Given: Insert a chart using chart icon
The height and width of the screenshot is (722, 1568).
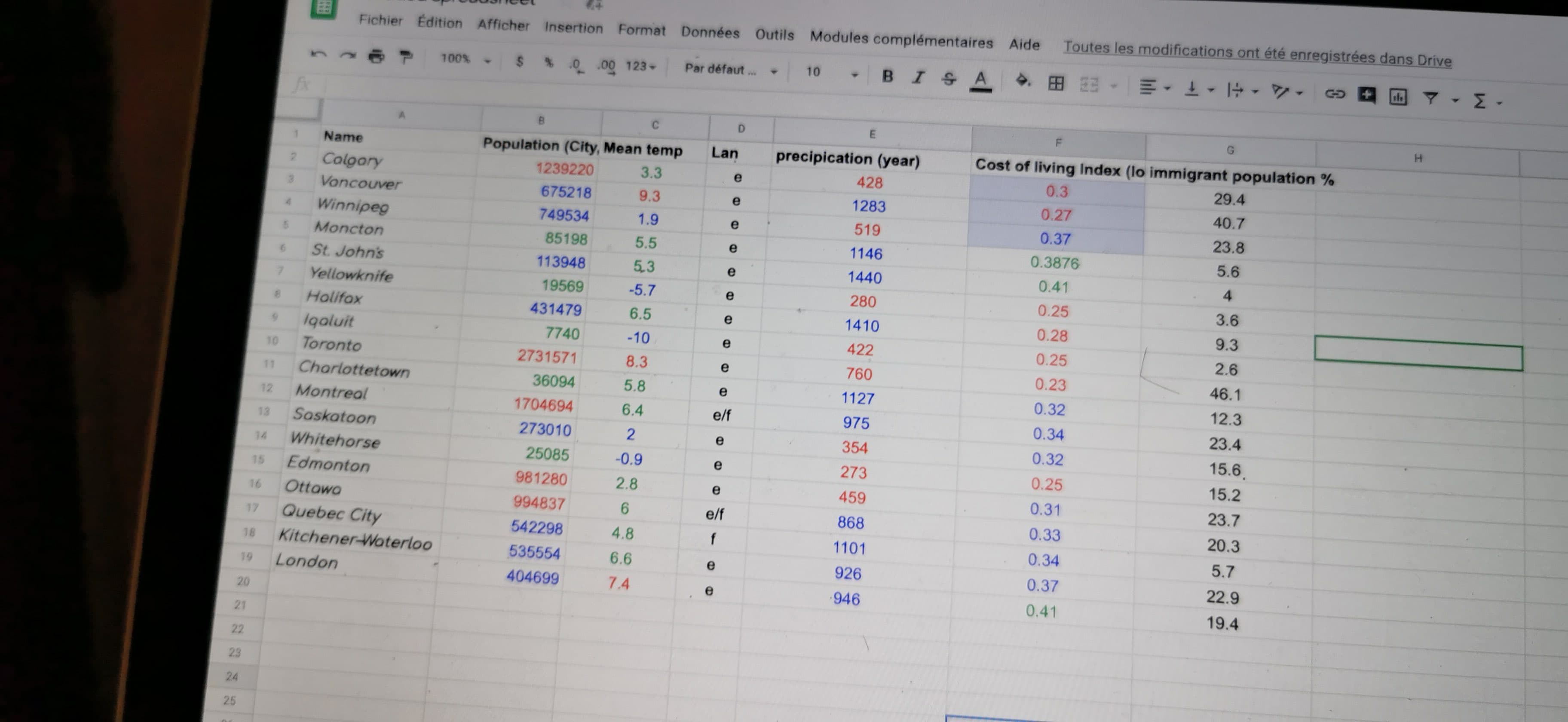Looking at the screenshot, I should [1397, 96].
